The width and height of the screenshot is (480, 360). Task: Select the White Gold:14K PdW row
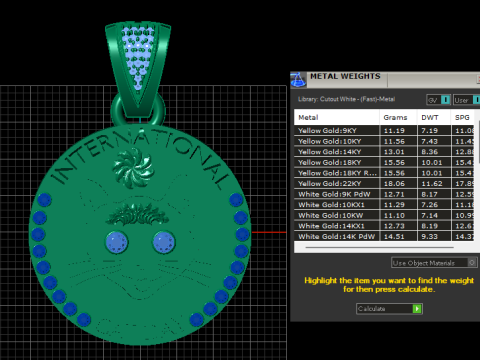tap(384, 236)
